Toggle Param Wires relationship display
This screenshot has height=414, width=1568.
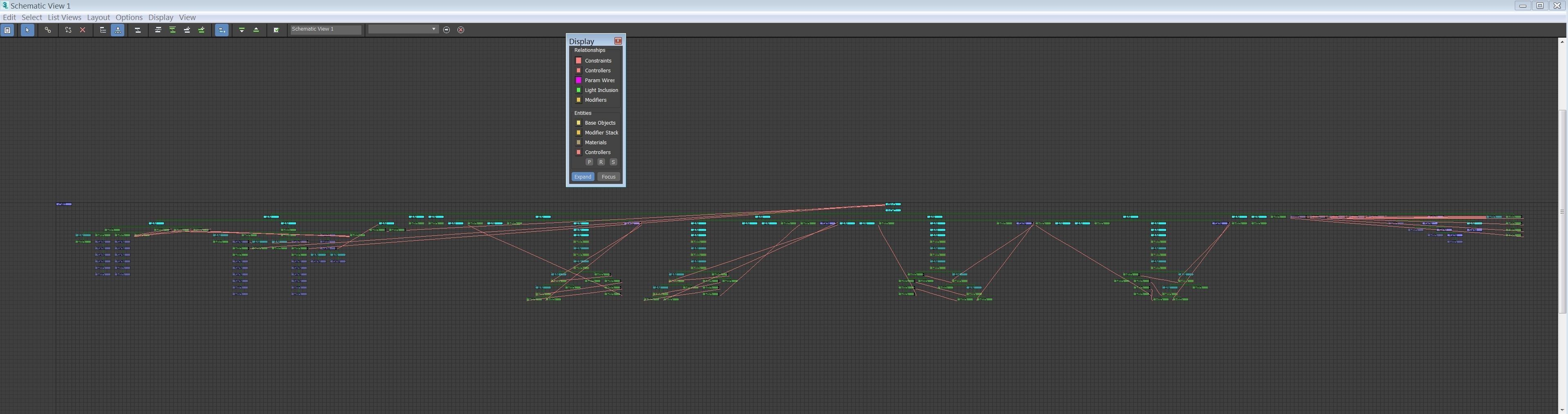(x=579, y=81)
